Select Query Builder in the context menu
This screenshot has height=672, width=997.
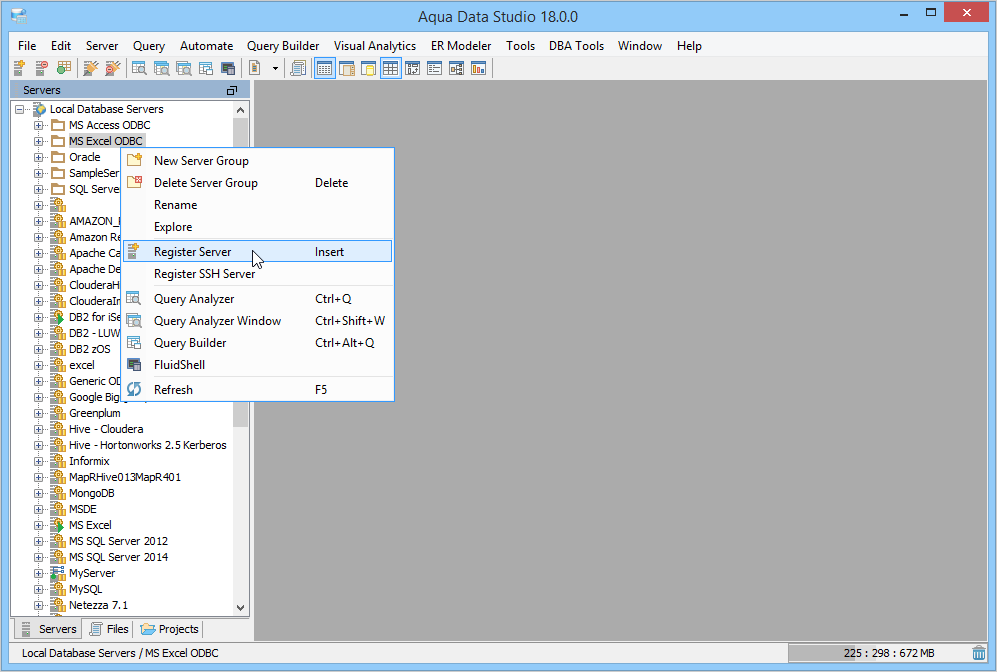click(258, 343)
